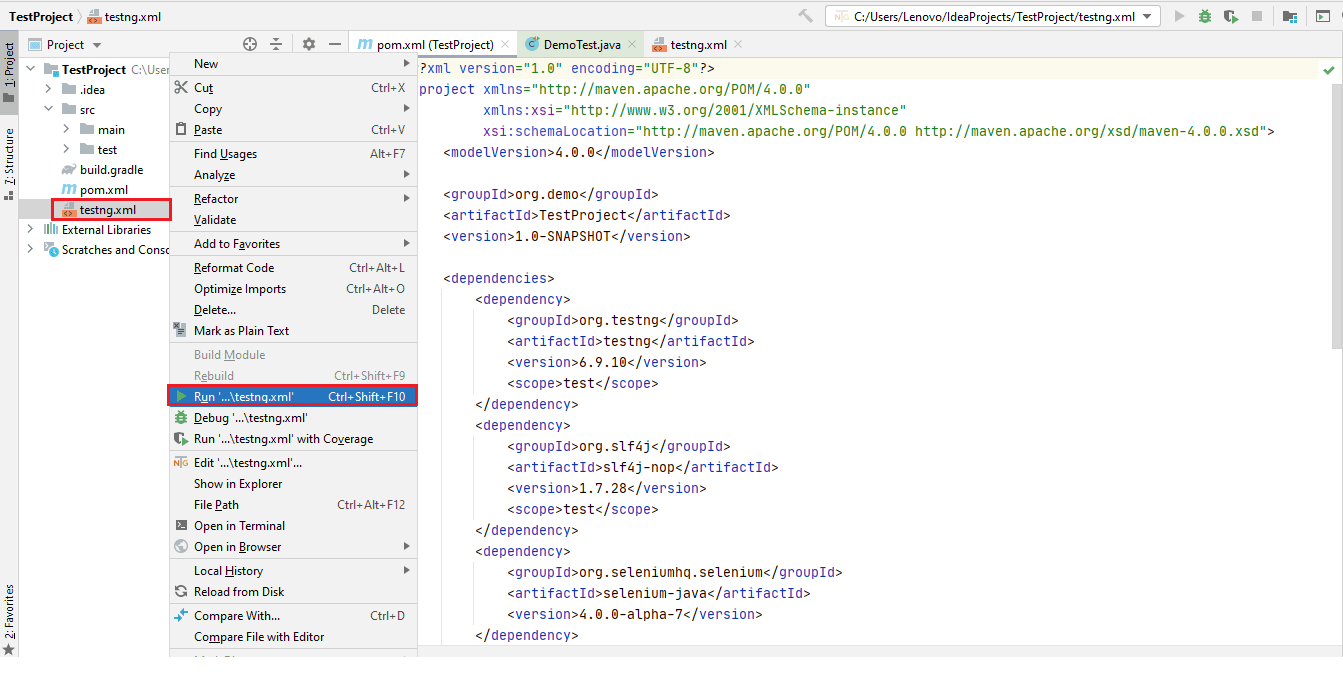Click the locate target icon in Project panel
The height and width of the screenshot is (680, 1343).
click(x=250, y=44)
